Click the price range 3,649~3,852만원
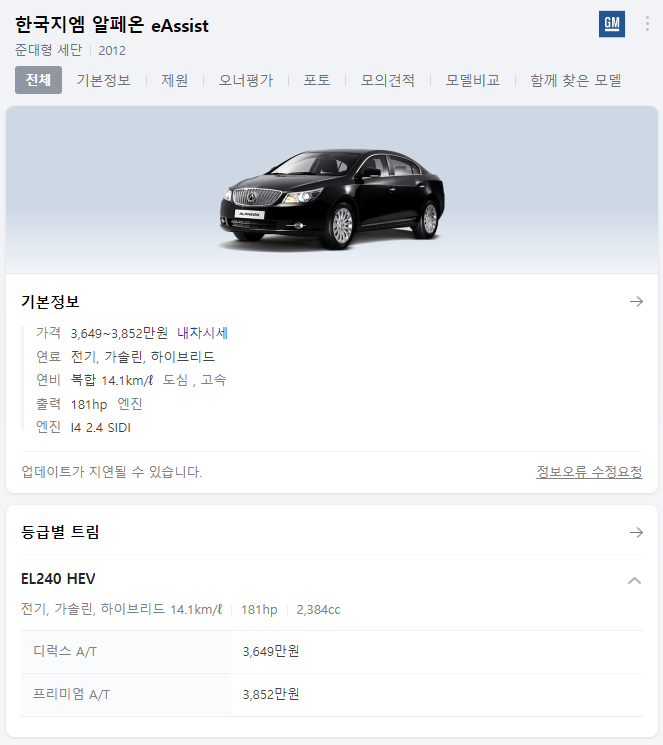This screenshot has width=663, height=745. (119, 333)
